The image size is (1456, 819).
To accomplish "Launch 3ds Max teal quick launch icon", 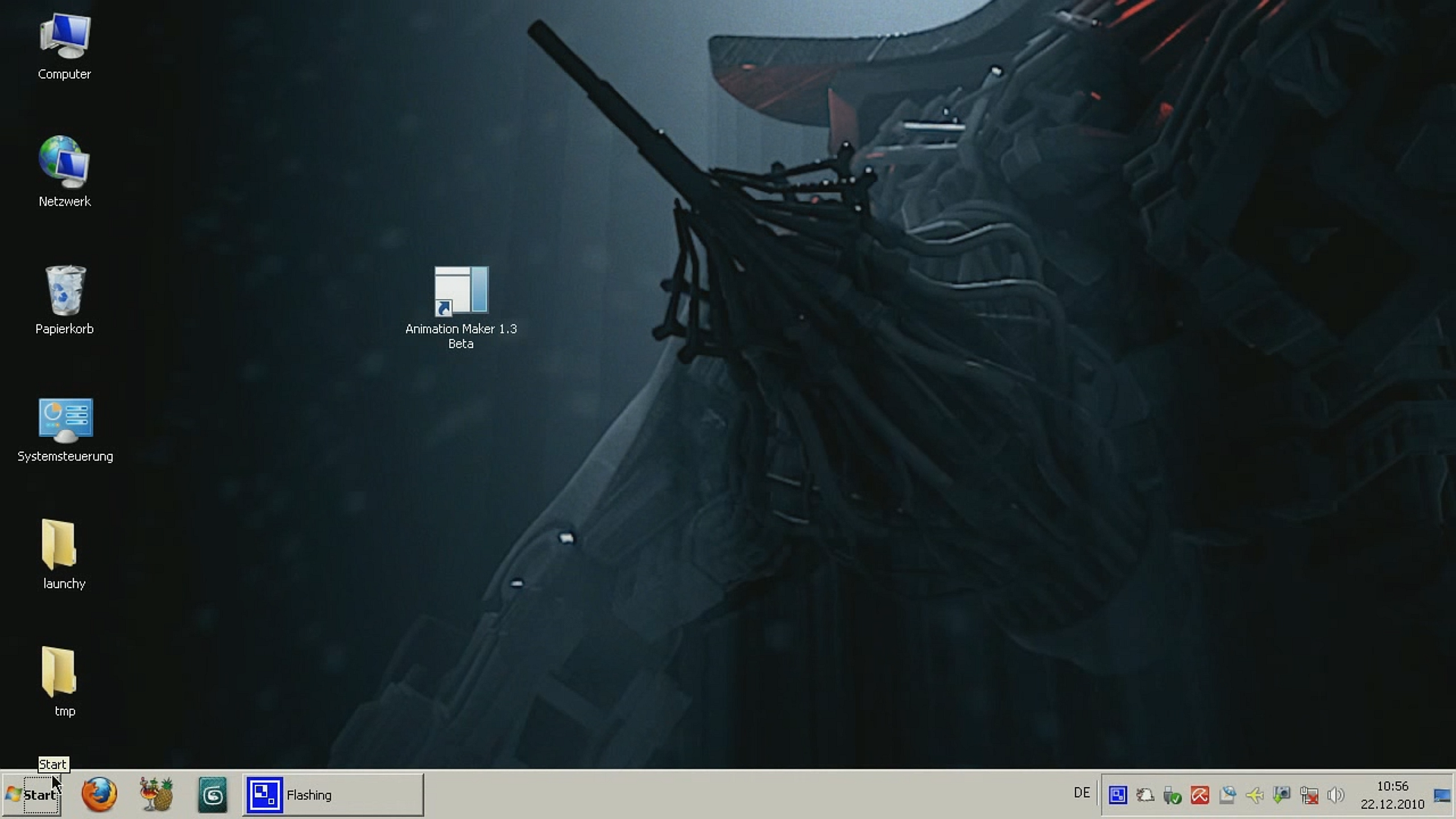I will coord(212,795).
